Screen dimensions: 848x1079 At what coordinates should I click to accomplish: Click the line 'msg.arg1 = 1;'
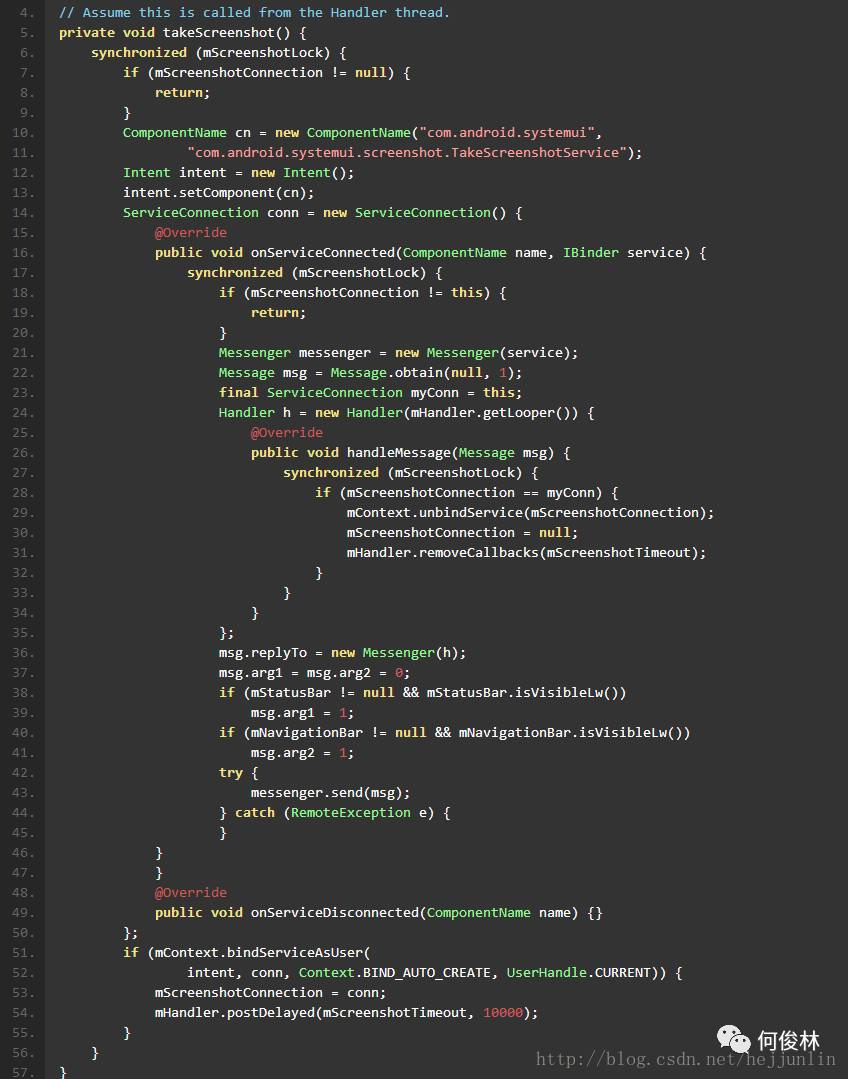[302, 712]
